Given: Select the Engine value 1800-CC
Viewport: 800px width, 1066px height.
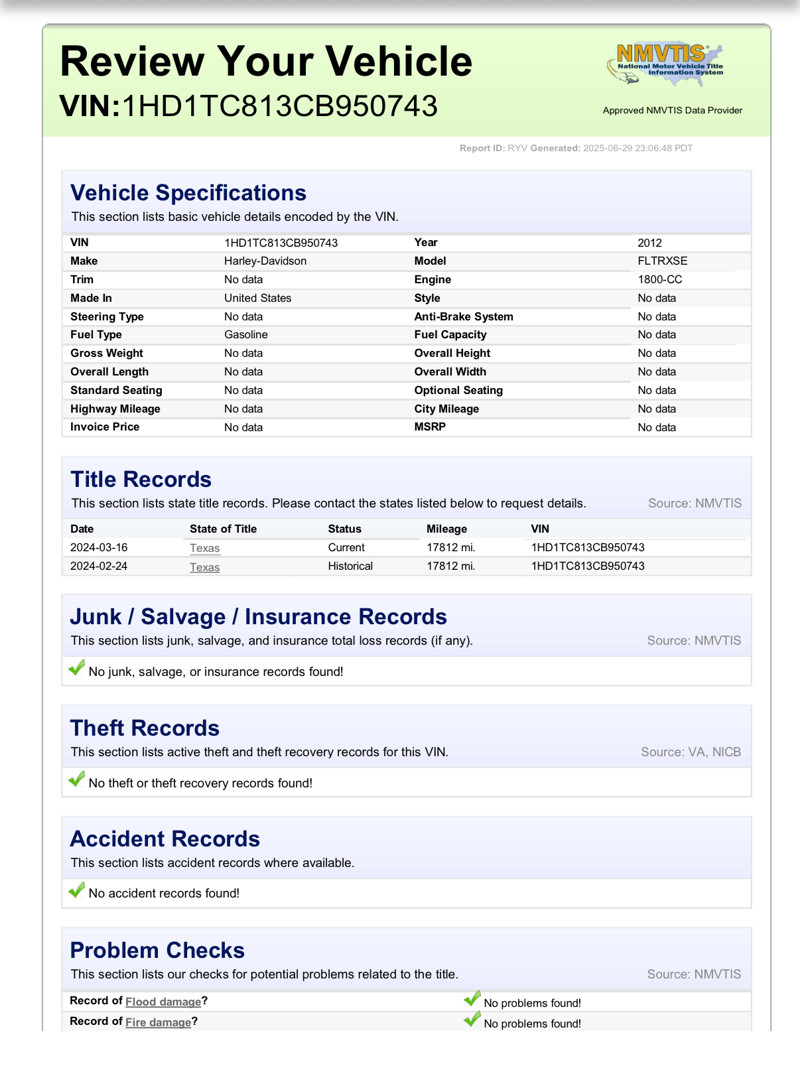Looking at the screenshot, I should tap(660, 279).
